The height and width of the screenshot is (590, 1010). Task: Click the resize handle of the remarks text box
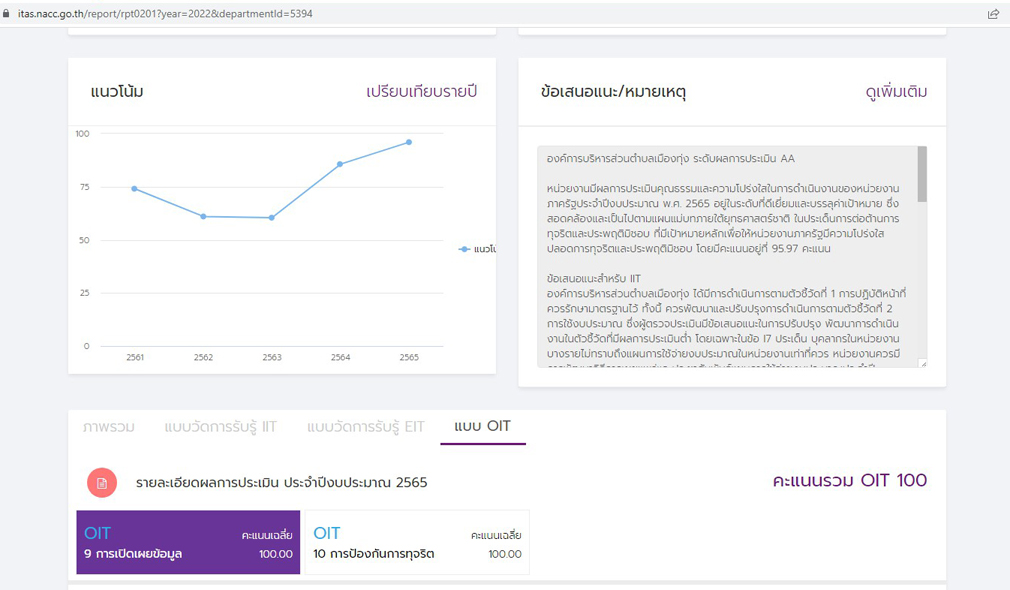click(x=922, y=363)
